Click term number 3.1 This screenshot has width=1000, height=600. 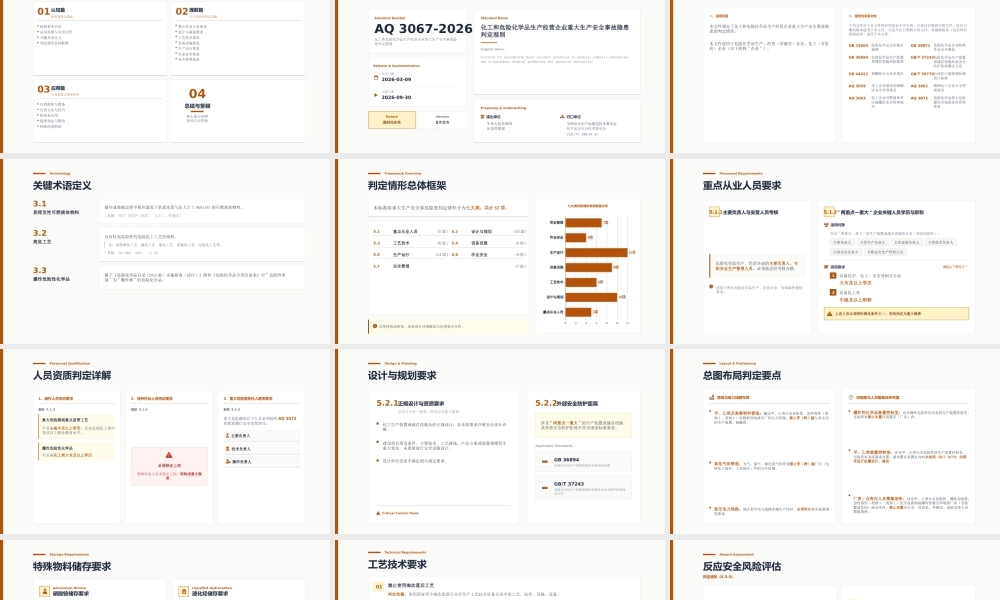tap(40, 203)
